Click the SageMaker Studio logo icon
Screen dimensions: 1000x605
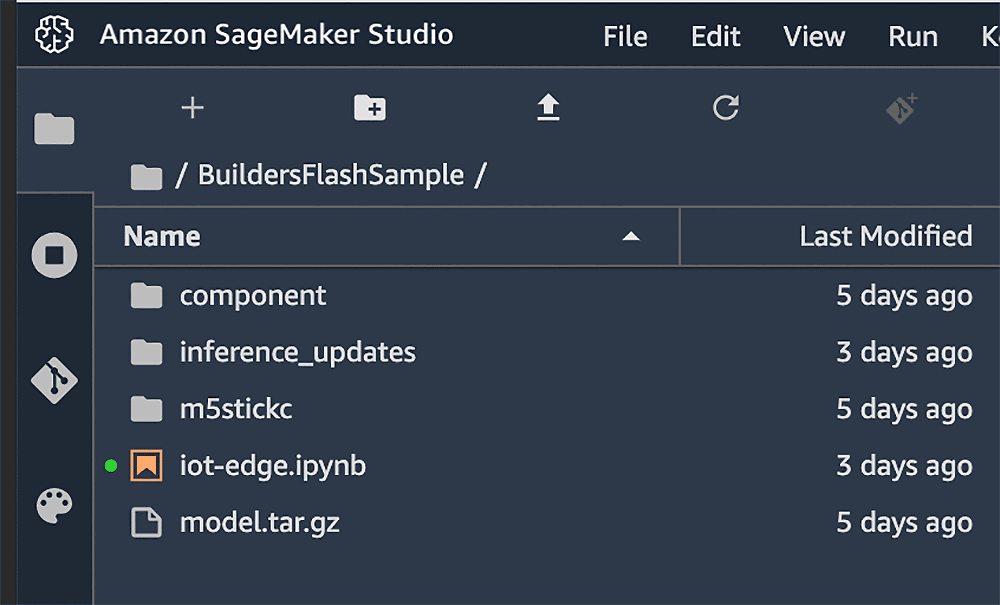pos(54,35)
